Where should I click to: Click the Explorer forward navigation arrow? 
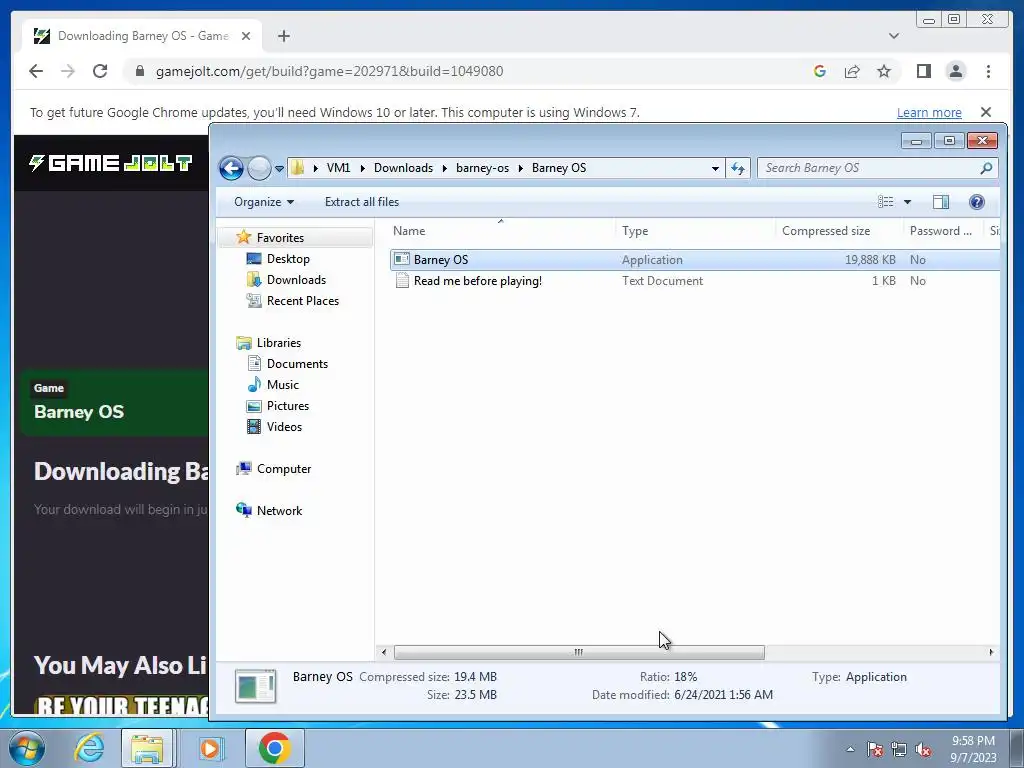click(x=259, y=168)
